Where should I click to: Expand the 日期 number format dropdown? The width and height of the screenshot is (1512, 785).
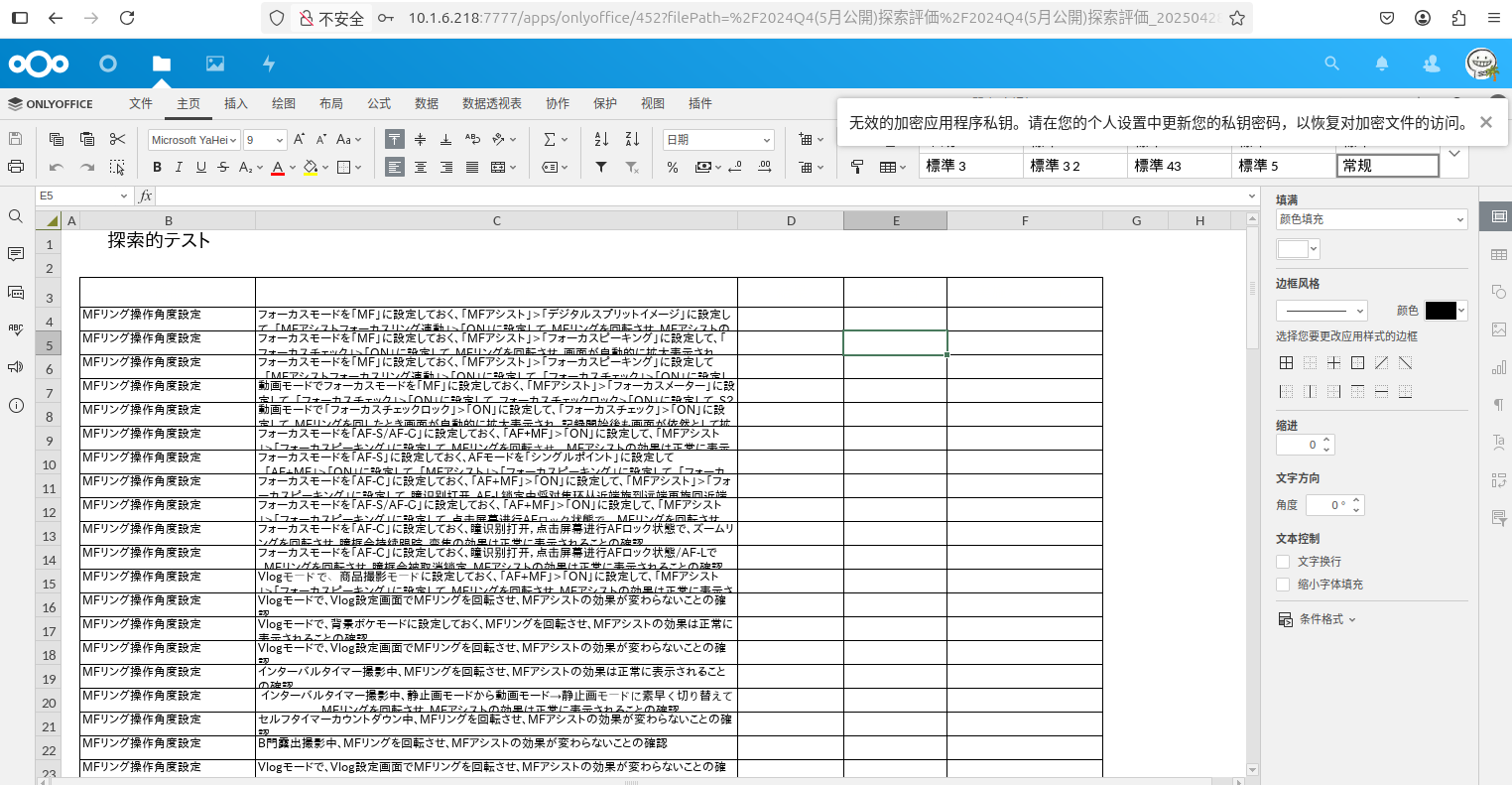[718, 140]
